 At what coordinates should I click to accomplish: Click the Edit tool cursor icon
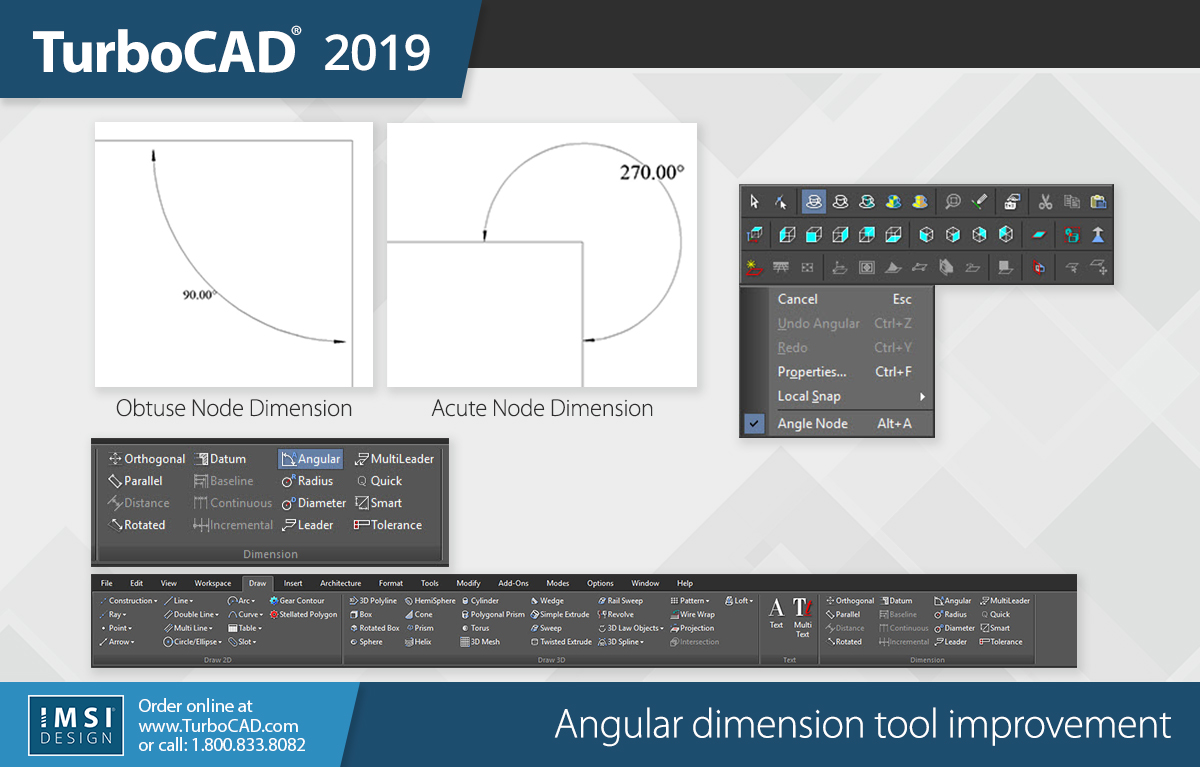click(781, 202)
